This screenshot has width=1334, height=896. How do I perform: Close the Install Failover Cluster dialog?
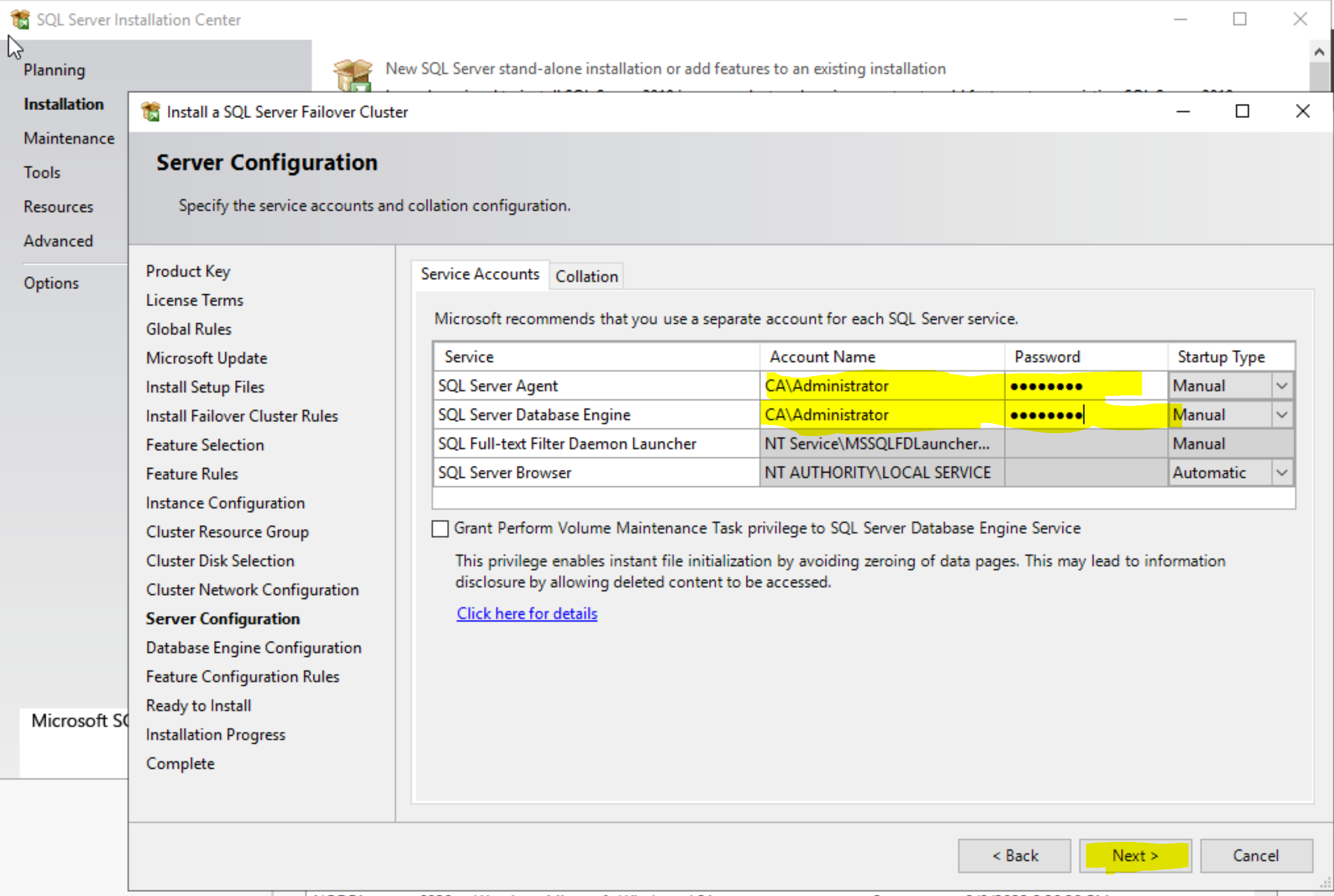pos(1302,112)
